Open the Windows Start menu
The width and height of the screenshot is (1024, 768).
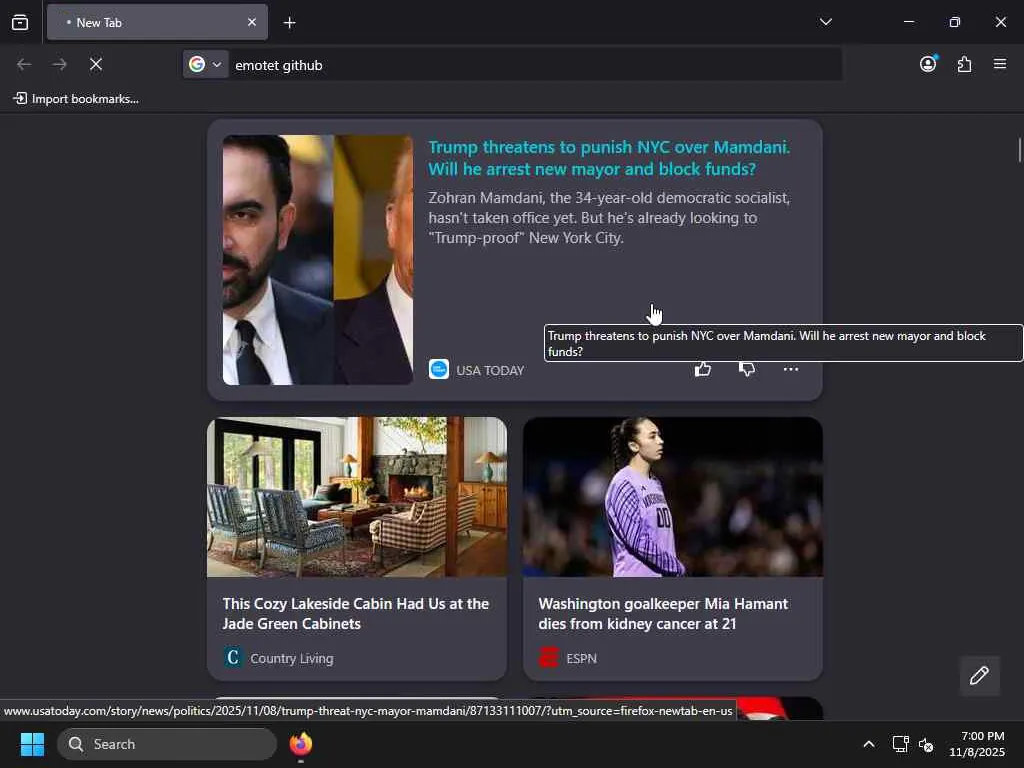(x=32, y=744)
